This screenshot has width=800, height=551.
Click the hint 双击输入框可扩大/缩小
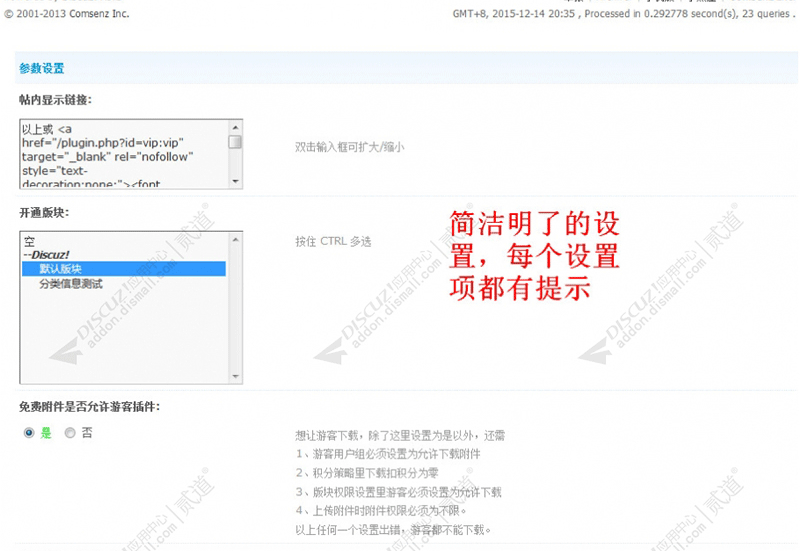[349, 147]
